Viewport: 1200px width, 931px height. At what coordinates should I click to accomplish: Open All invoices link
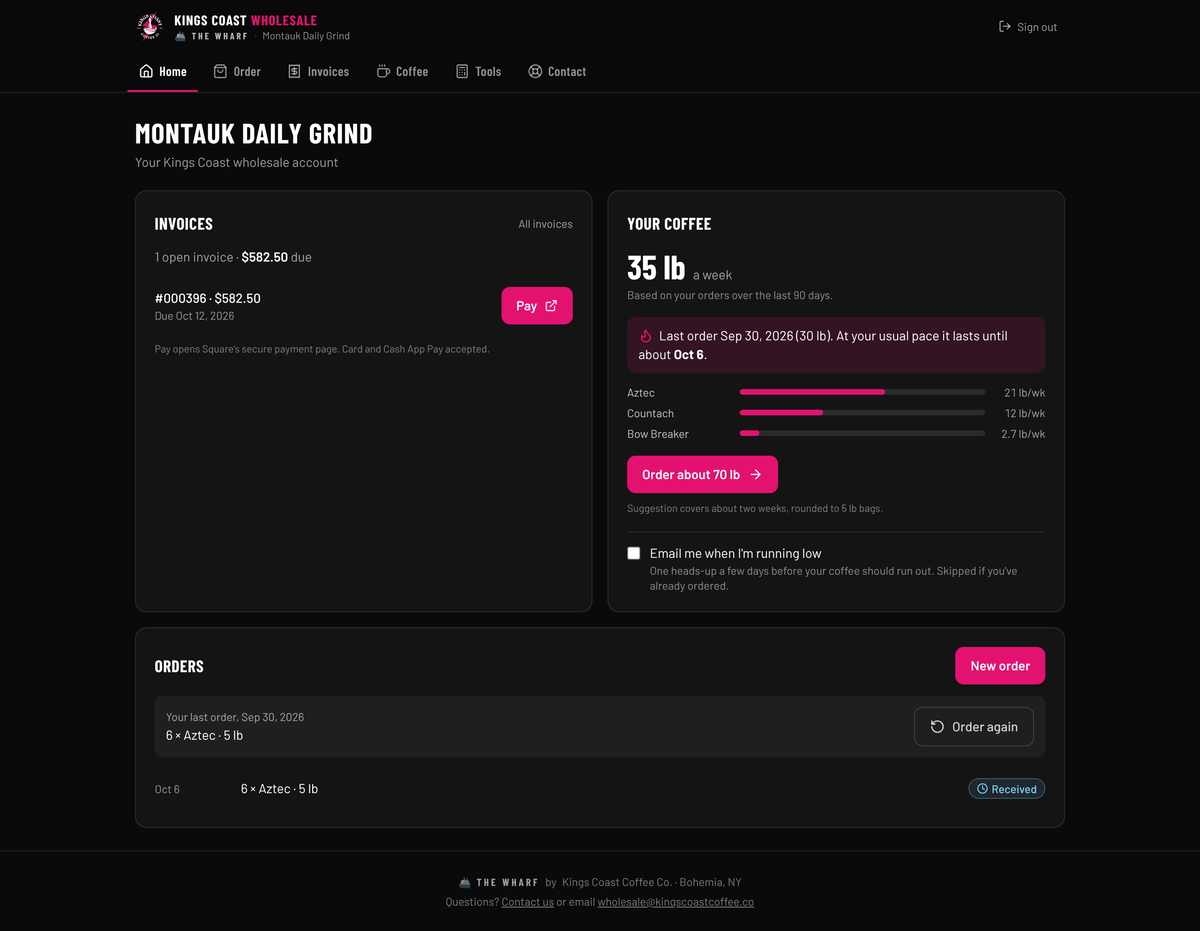pyautogui.click(x=545, y=224)
